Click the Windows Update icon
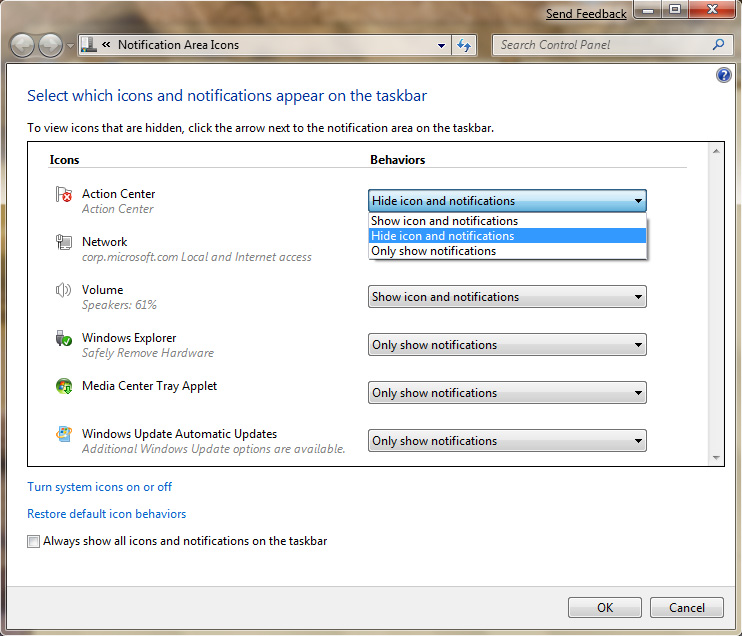Screen dimensions: 742x636 (64, 434)
